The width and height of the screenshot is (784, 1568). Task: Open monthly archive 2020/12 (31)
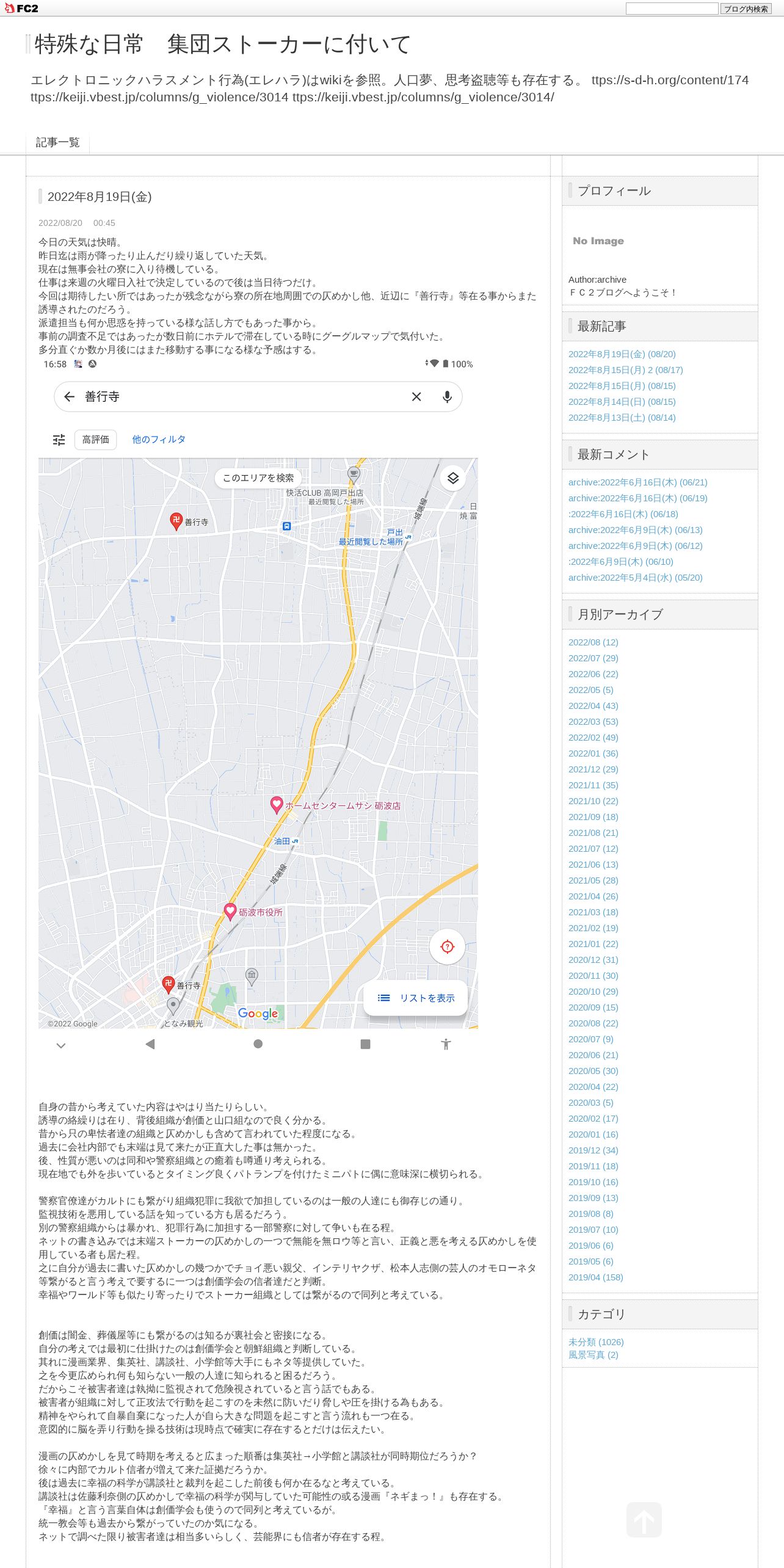[593, 960]
